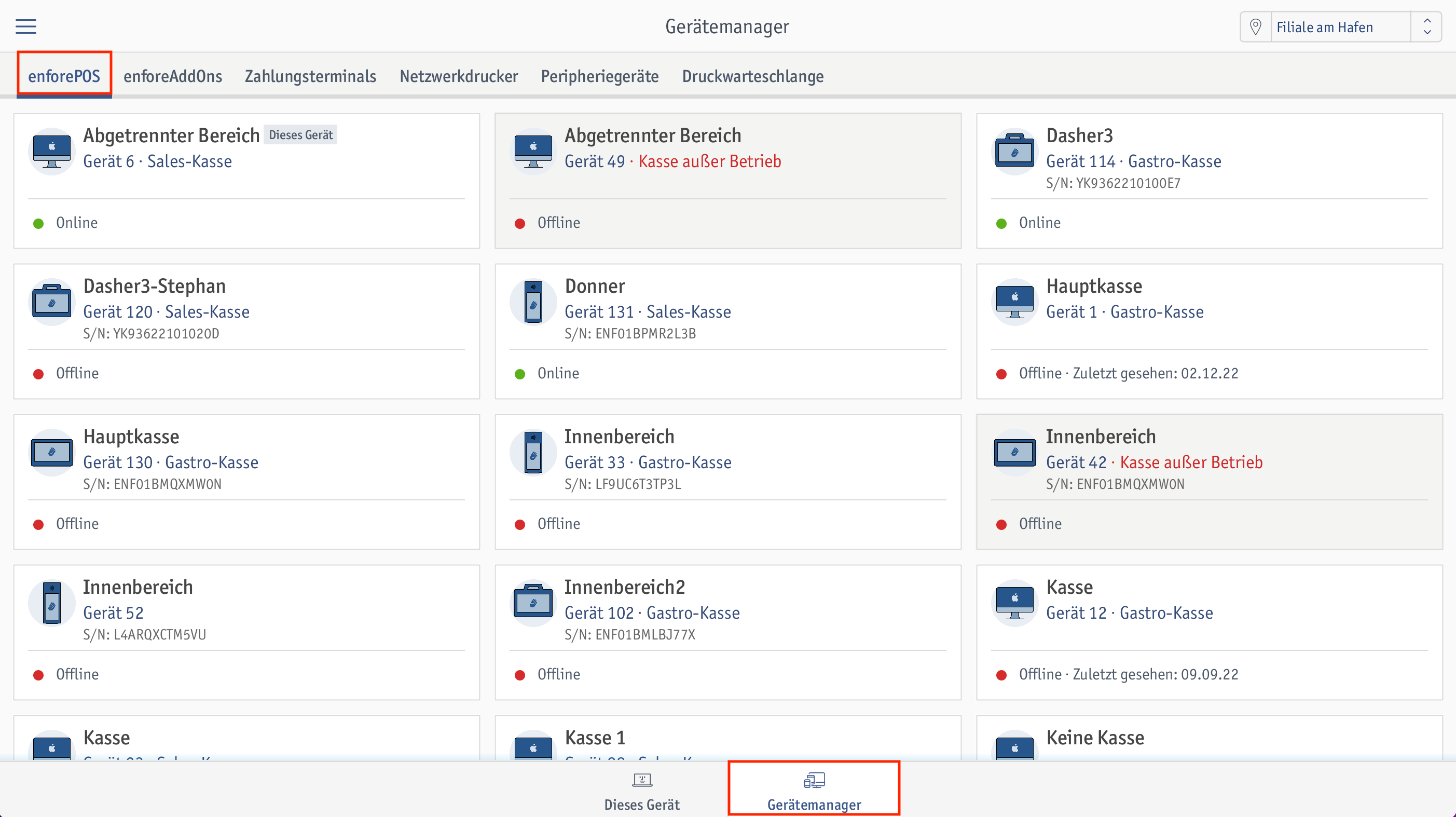Open the hamburger menu
Image resolution: width=1456 pixels, height=817 pixels.
(25, 26)
